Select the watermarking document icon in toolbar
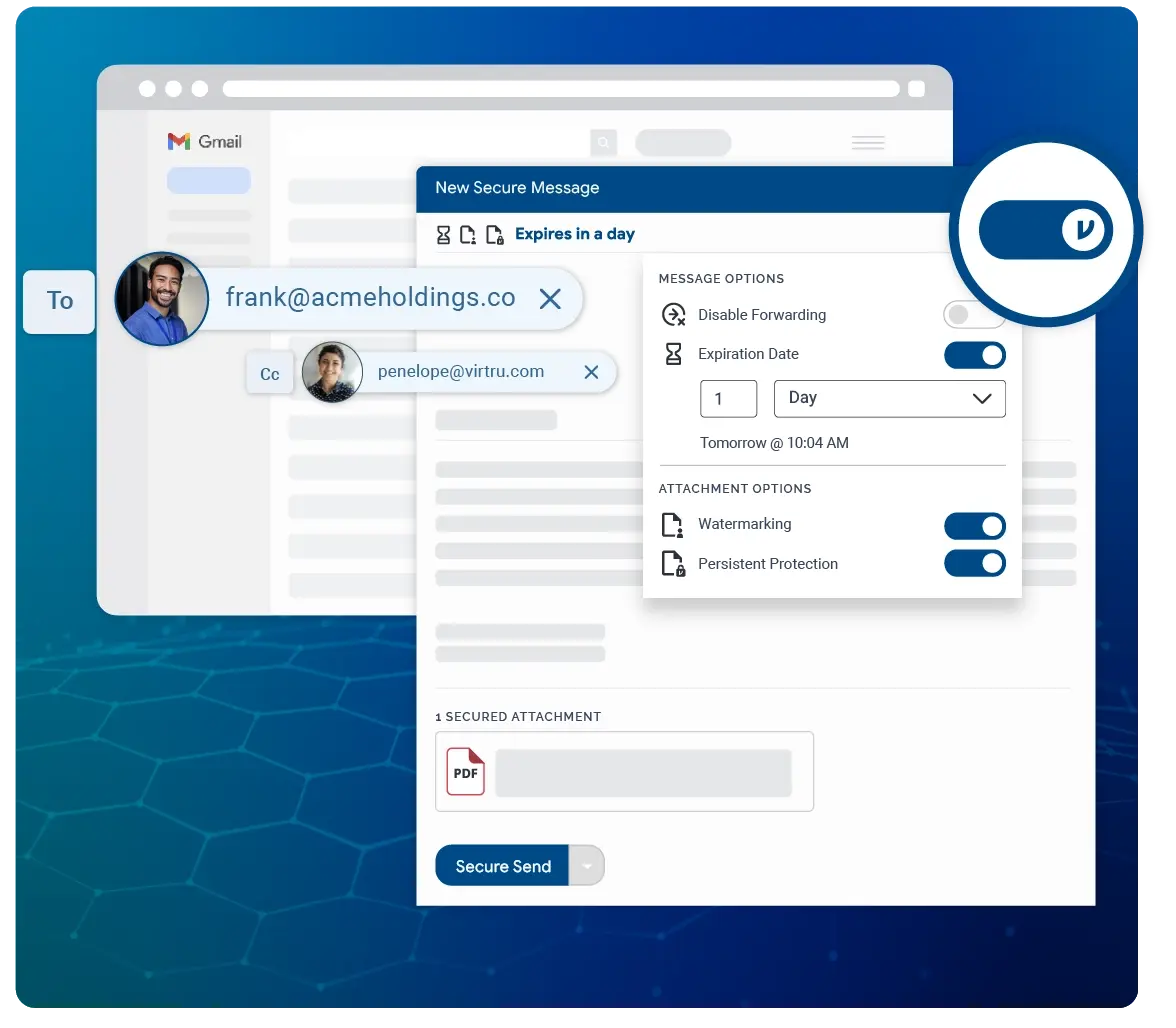The image size is (1176, 1028). tap(468, 234)
